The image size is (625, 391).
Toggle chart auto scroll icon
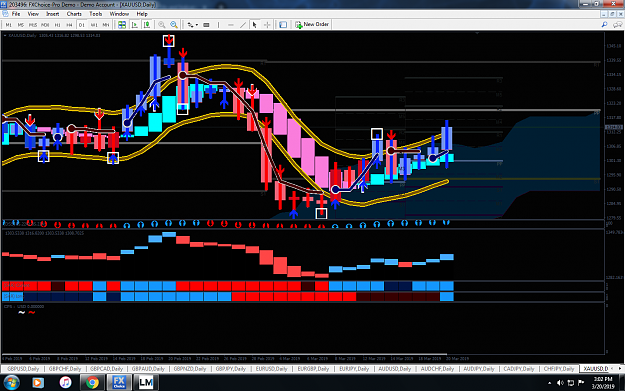tap(147, 25)
